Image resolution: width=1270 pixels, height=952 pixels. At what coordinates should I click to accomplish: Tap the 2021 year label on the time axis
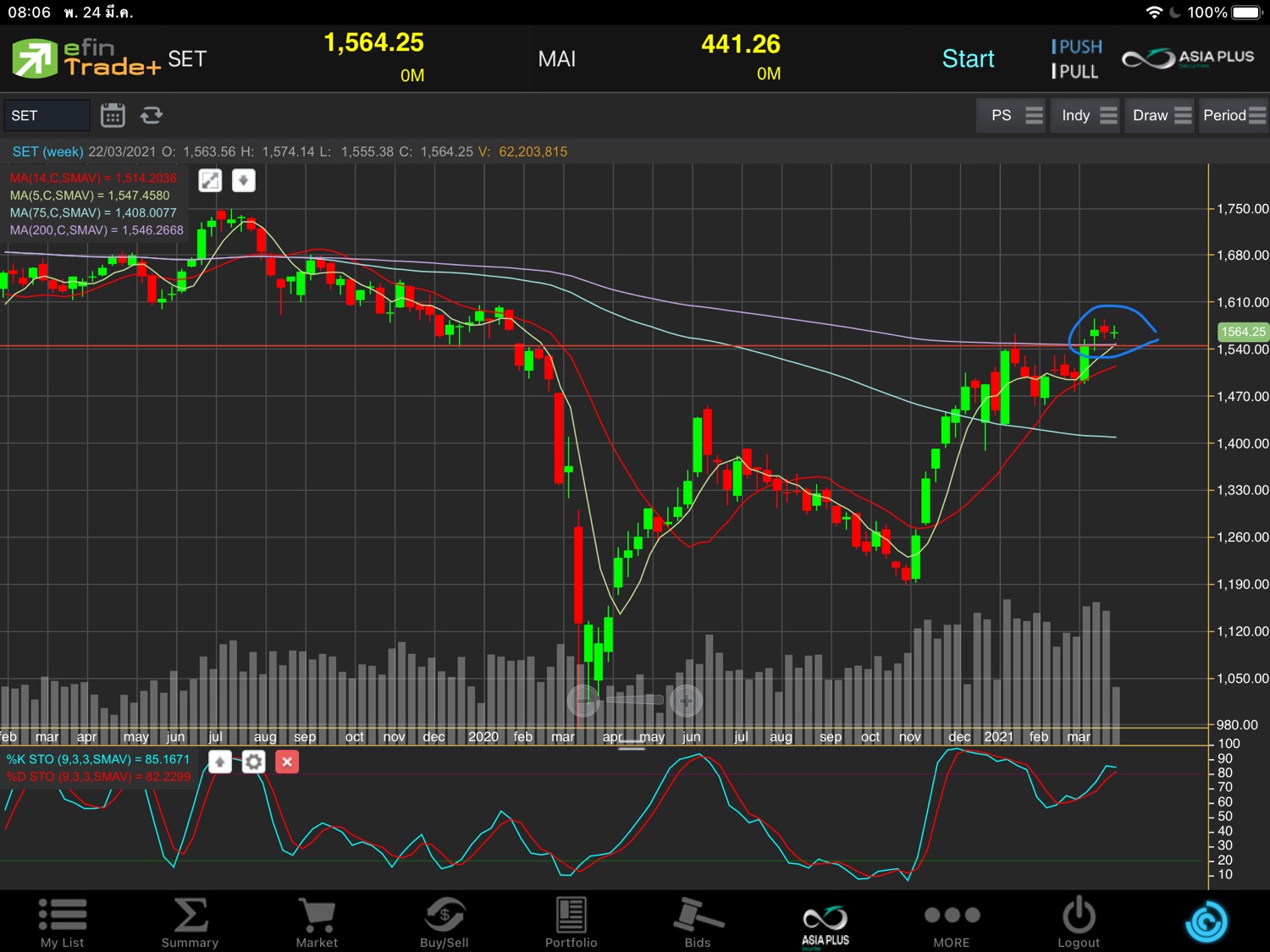[x=998, y=736]
